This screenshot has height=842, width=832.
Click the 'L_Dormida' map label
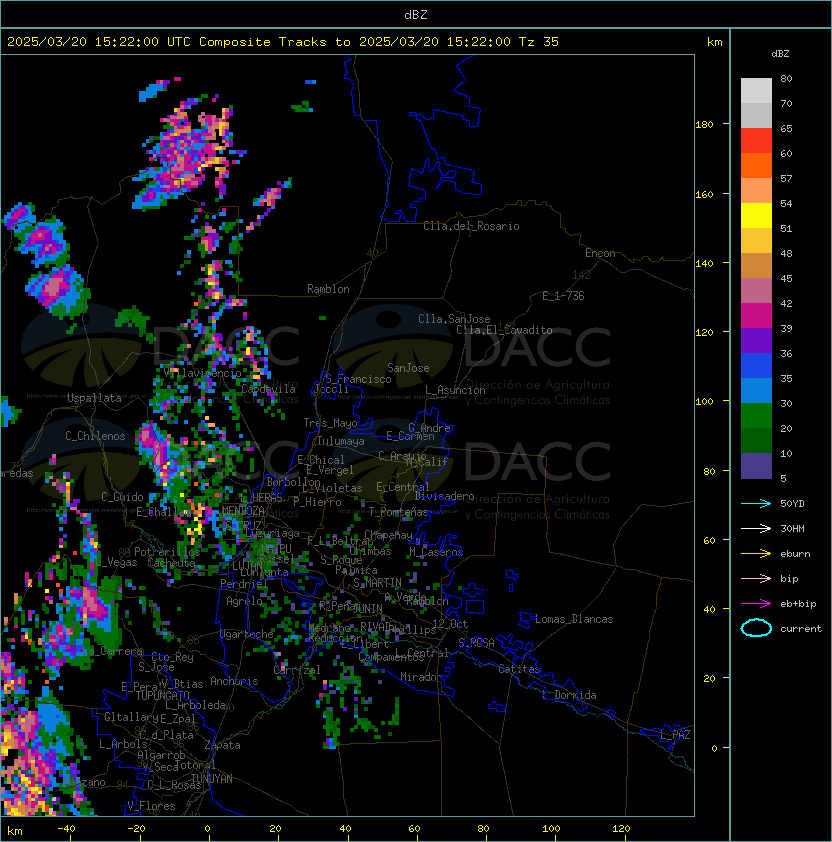(569, 695)
